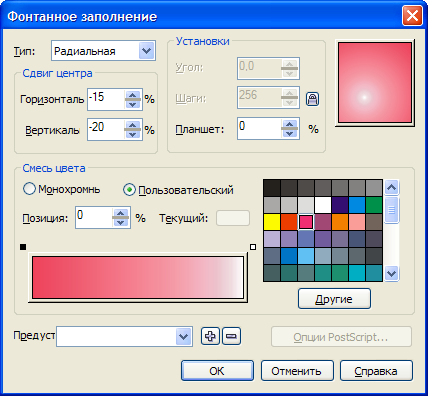Open help with the Справка button
The image size is (428, 396).
(x=376, y=371)
